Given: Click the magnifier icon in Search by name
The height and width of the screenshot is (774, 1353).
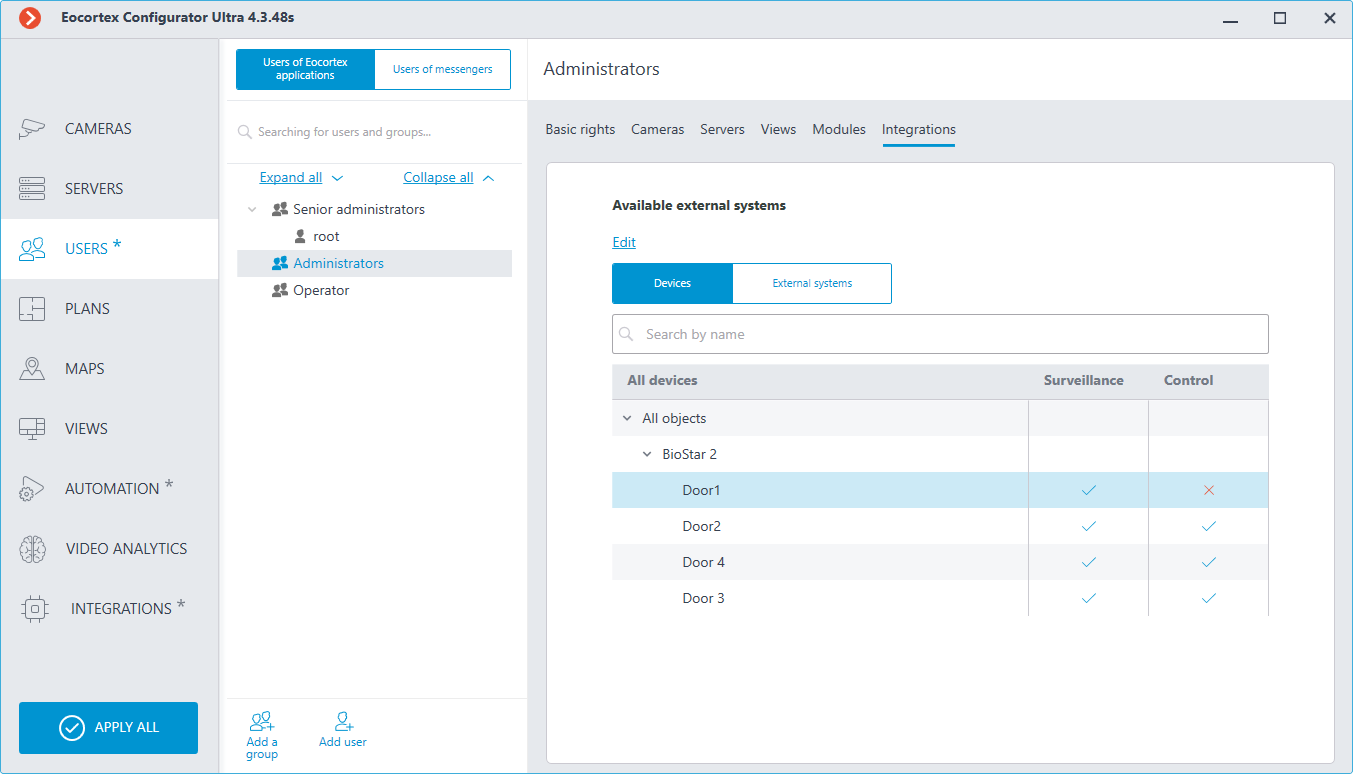Looking at the screenshot, I should [x=627, y=334].
